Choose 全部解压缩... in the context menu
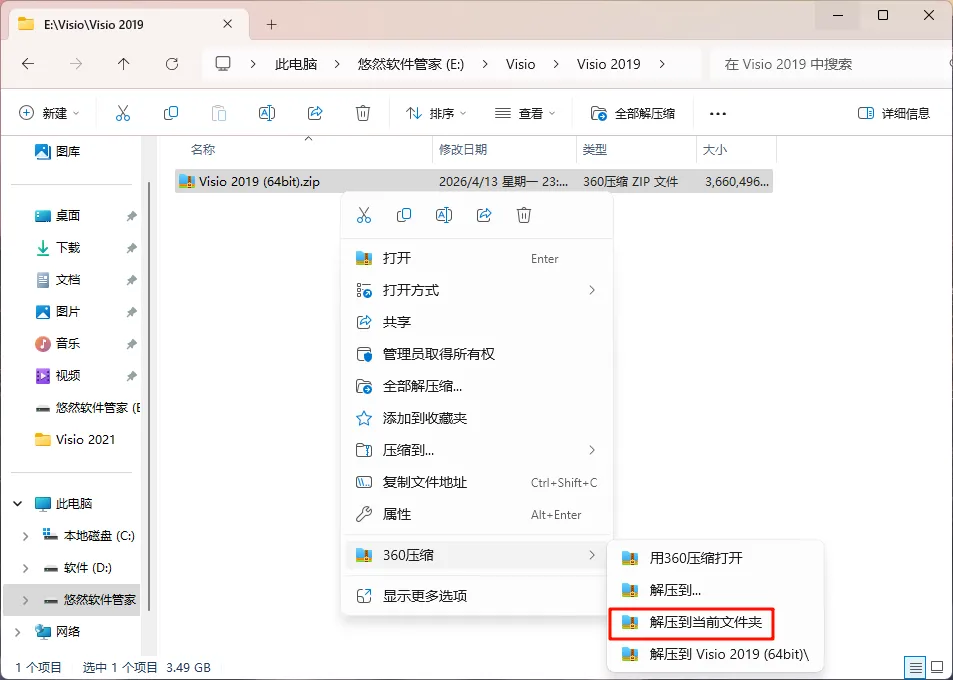 pyautogui.click(x=477, y=386)
